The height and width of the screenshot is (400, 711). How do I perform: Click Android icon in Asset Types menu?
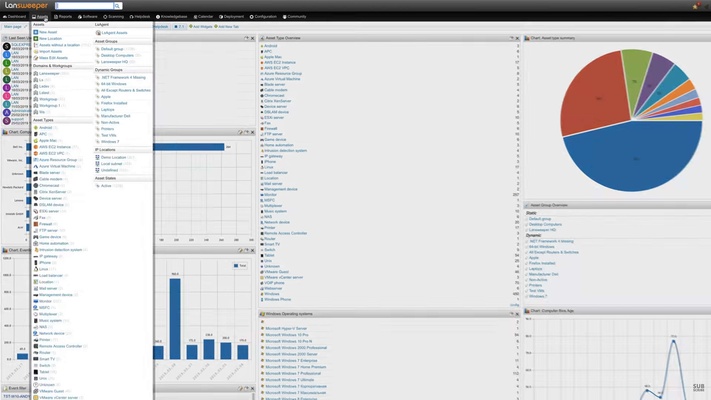tap(36, 128)
